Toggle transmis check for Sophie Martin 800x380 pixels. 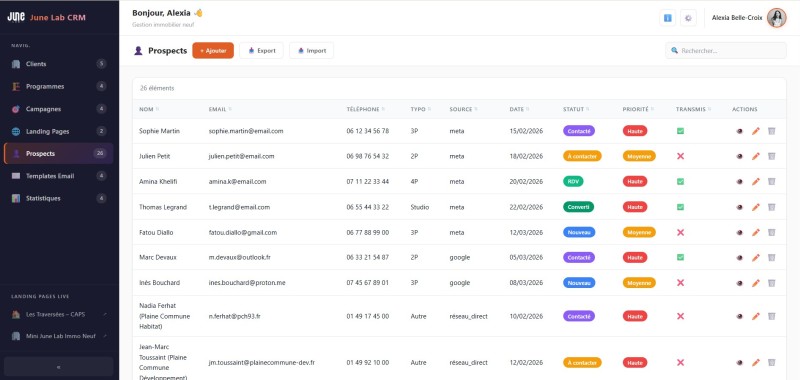[680, 131]
